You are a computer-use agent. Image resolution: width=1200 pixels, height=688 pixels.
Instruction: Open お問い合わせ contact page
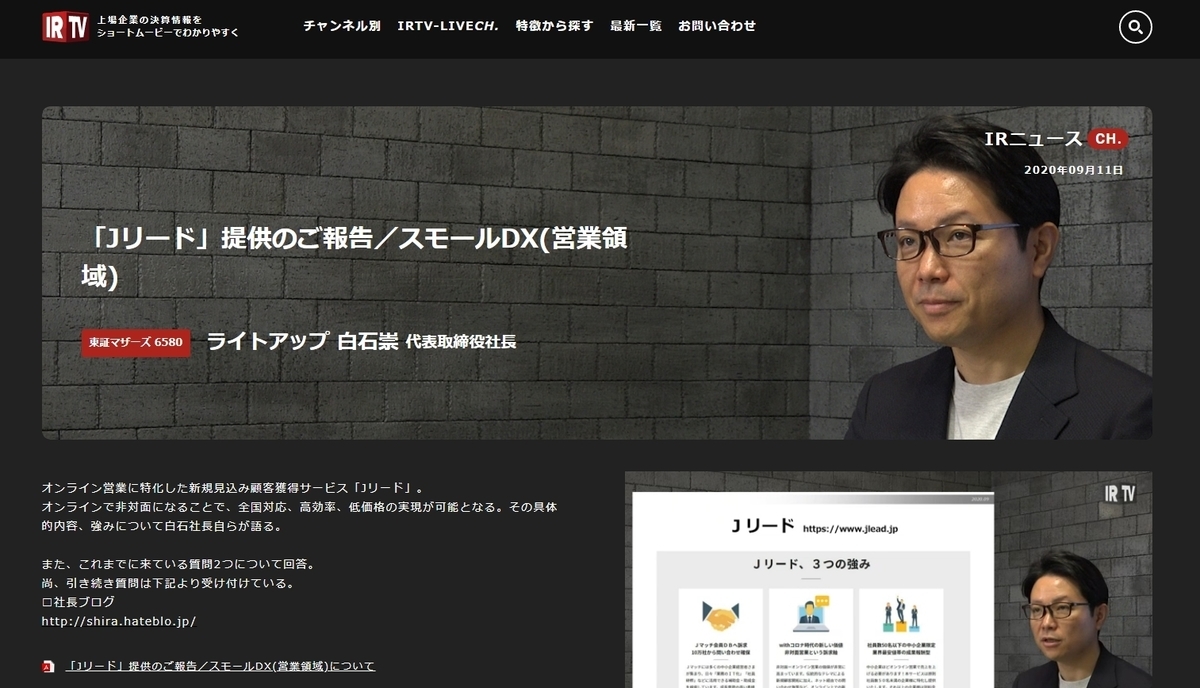[717, 26]
